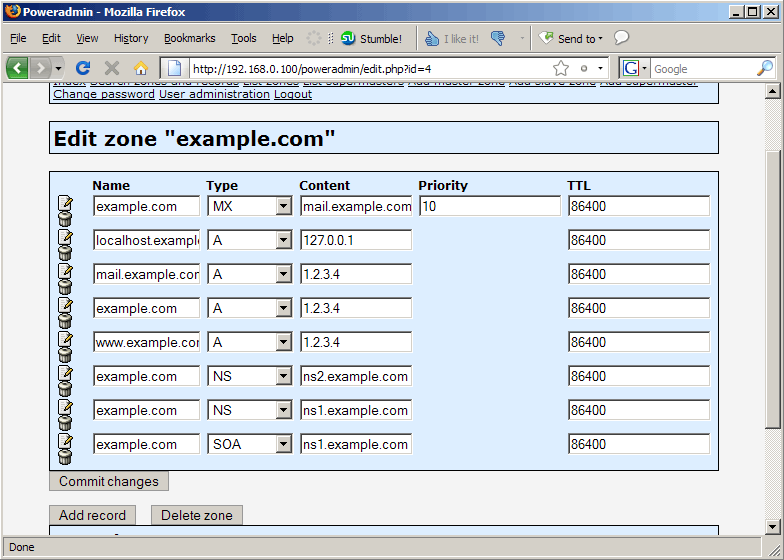Click the bookmark star in address bar

(x=560, y=68)
